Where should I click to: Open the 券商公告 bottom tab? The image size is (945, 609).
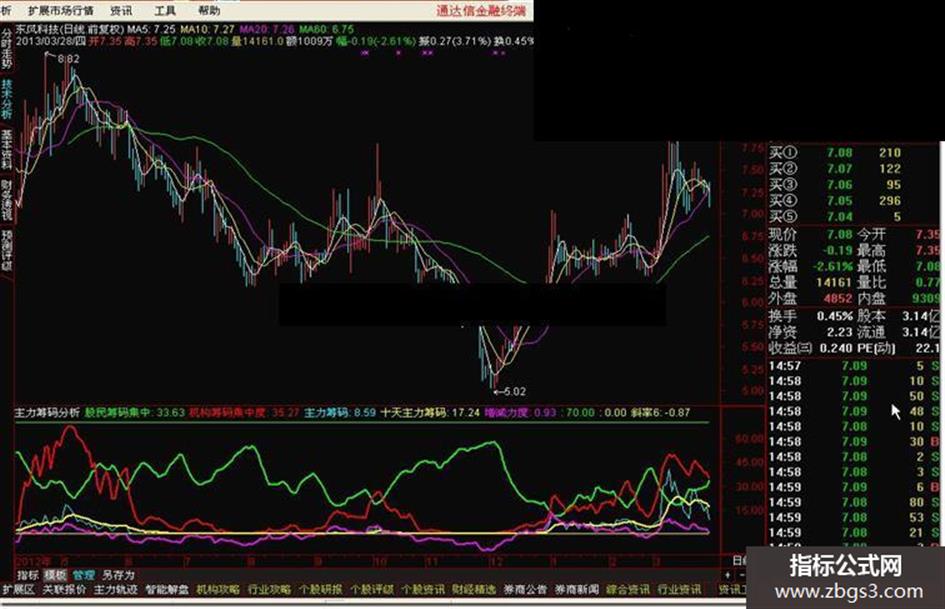point(526,589)
